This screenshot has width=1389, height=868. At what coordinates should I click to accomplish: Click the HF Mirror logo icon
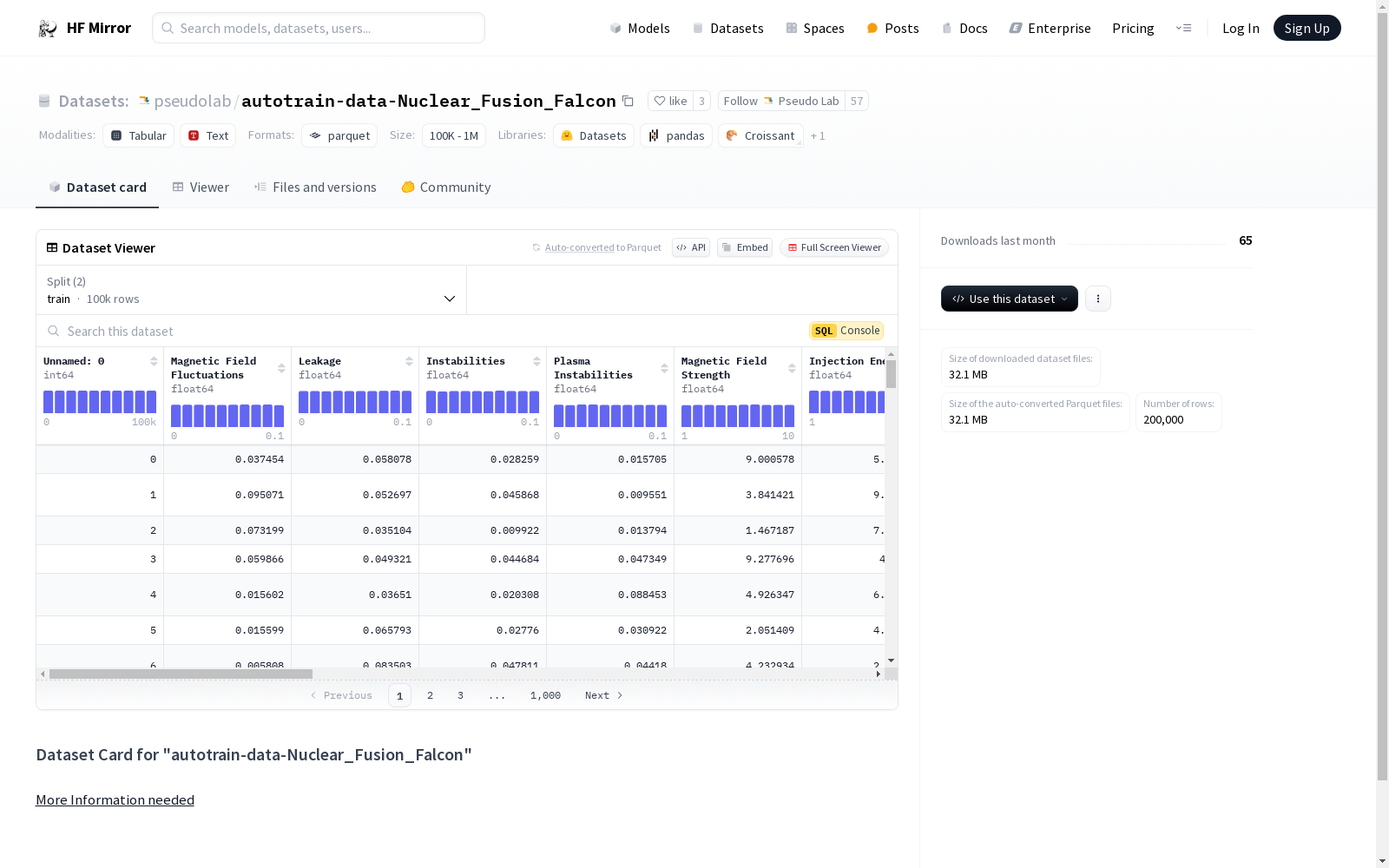[x=48, y=29]
